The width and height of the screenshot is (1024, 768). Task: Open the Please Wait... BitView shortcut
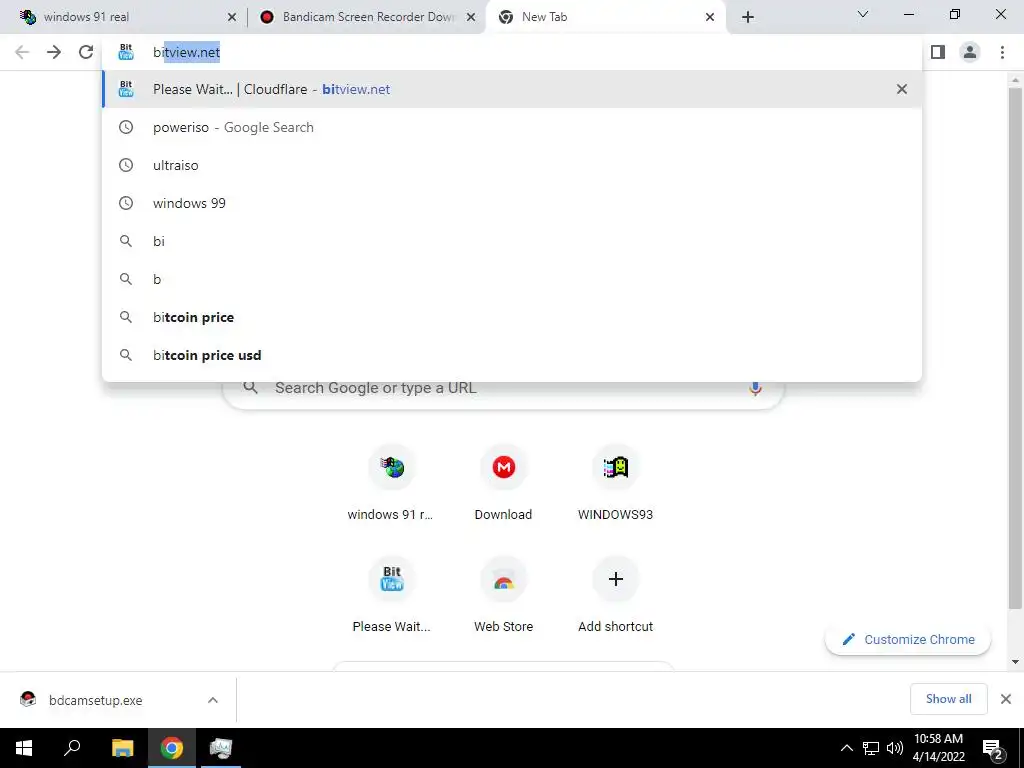[391, 595]
